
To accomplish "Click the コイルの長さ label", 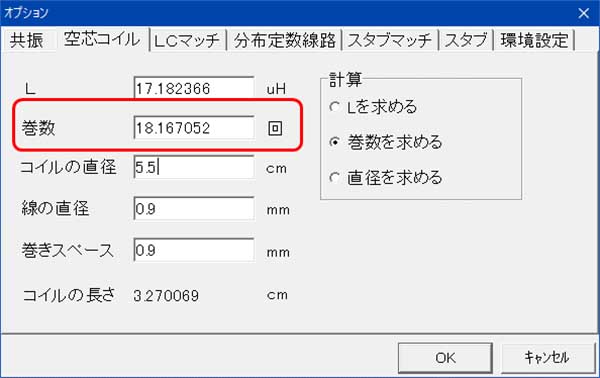I will coord(69,295).
